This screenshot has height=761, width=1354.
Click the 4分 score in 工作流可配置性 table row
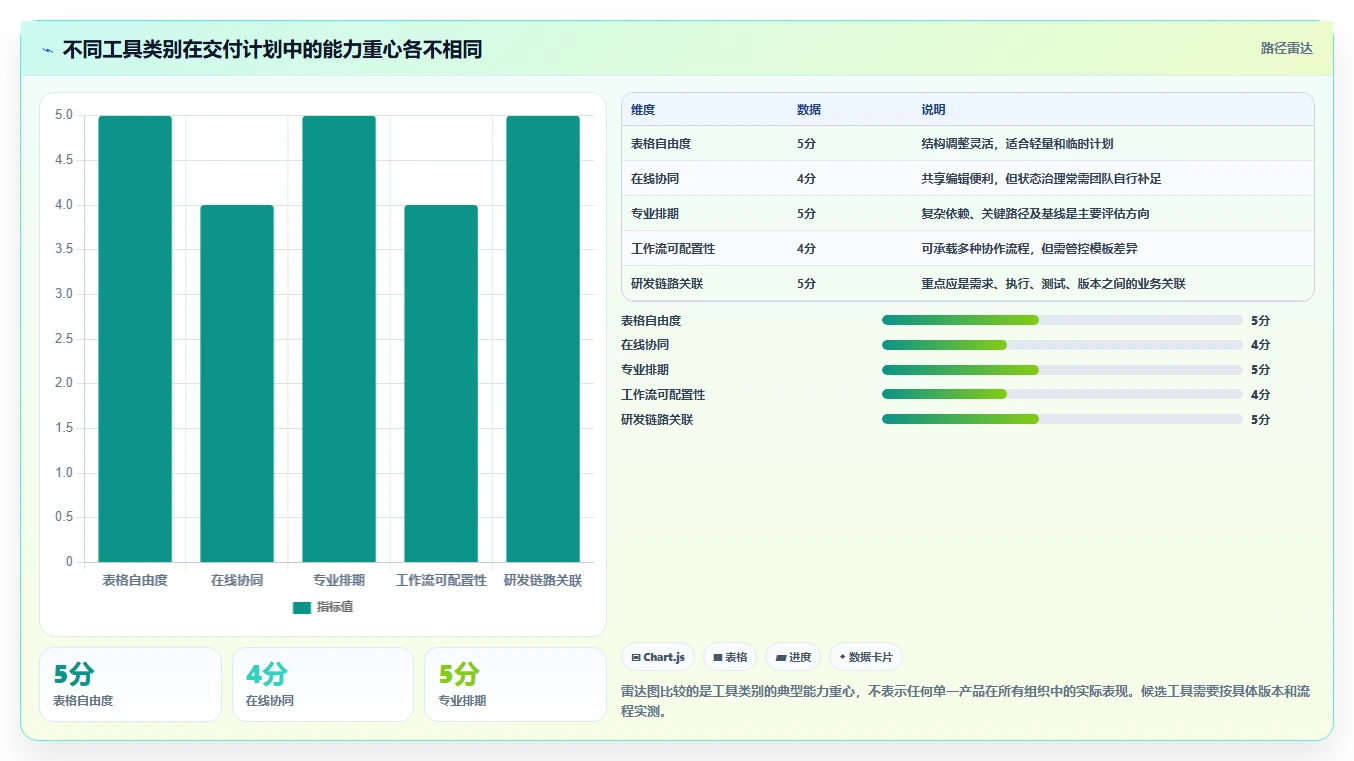[x=806, y=249]
